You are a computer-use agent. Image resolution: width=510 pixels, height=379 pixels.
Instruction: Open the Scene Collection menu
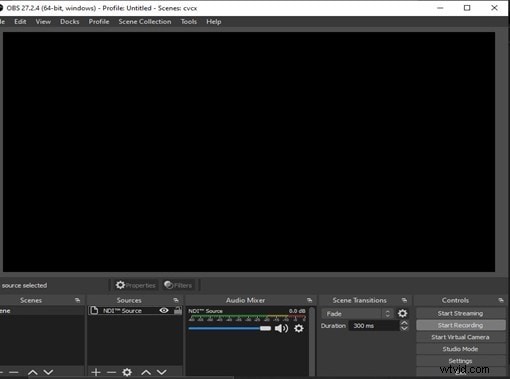(x=145, y=22)
